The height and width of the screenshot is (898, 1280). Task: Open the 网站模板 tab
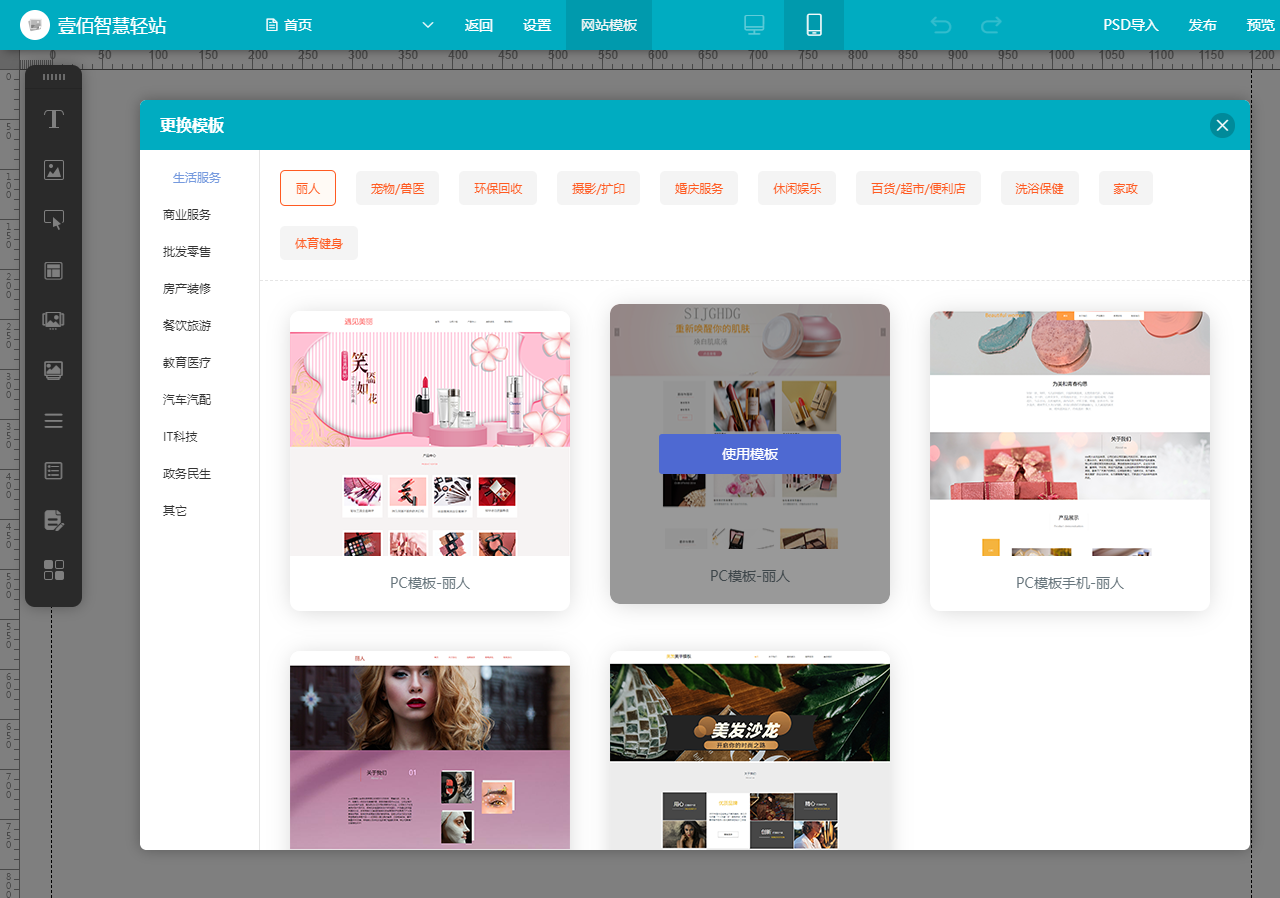pos(609,25)
